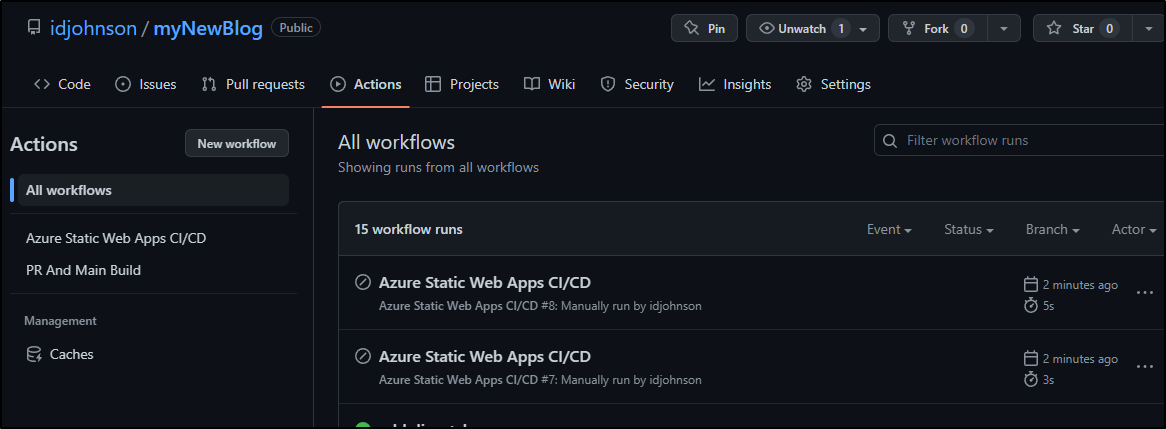Click the '15 workflow runs' text
The image size is (1166, 429).
[408, 230]
